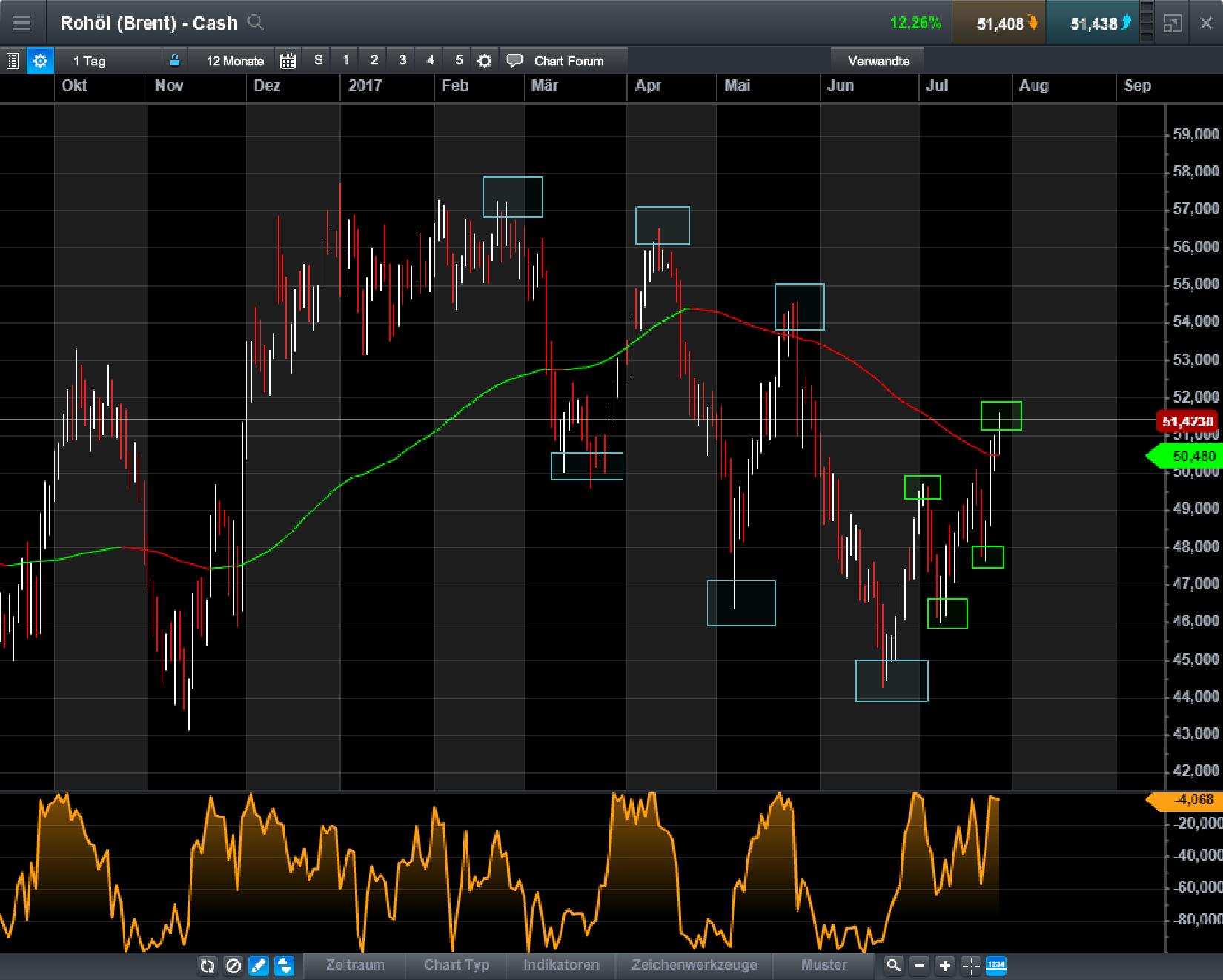Click the Verwandte button
The image size is (1223, 980).
878,61
